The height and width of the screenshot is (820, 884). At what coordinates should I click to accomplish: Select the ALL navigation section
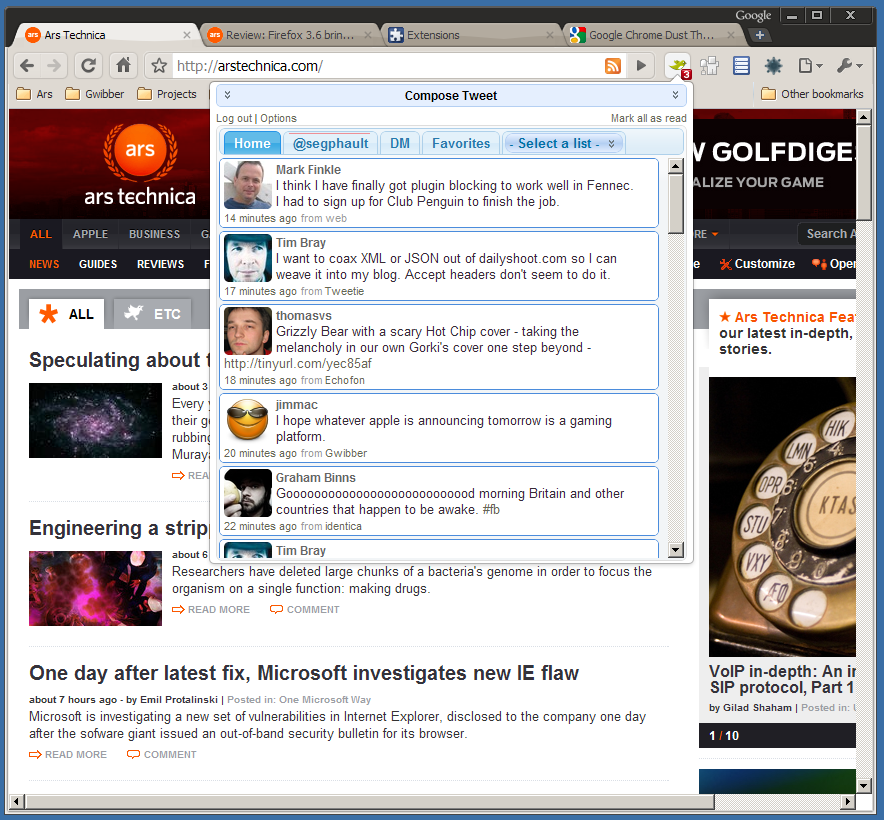click(x=41, y=234)
